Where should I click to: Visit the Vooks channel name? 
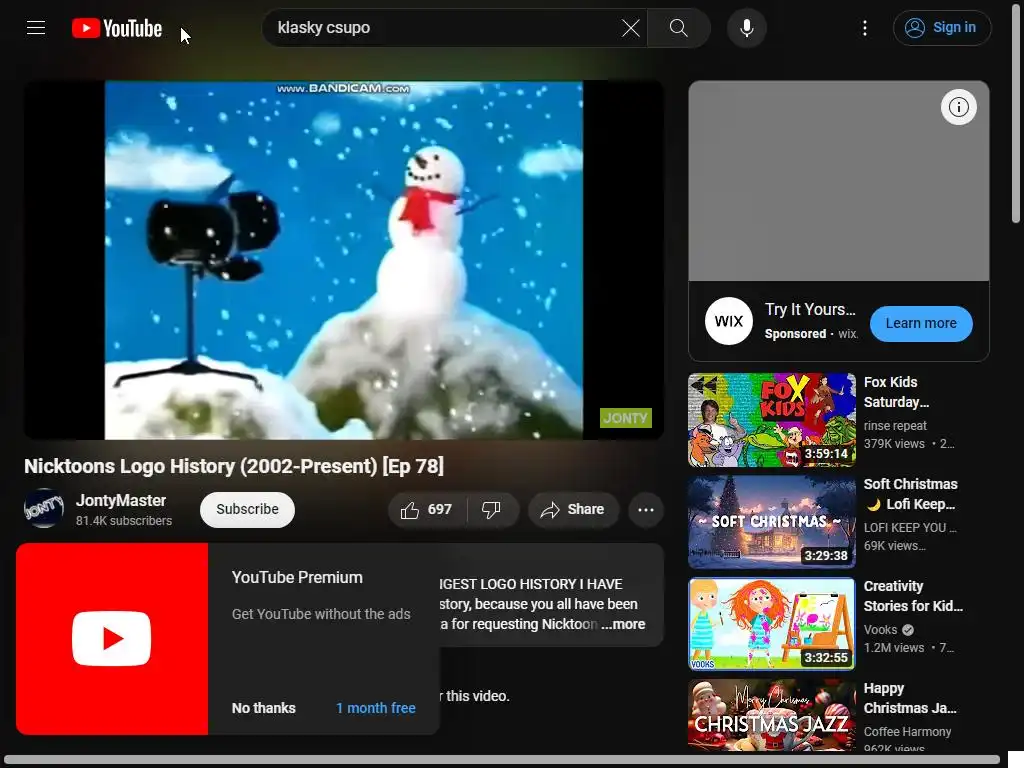click(880, 630)
